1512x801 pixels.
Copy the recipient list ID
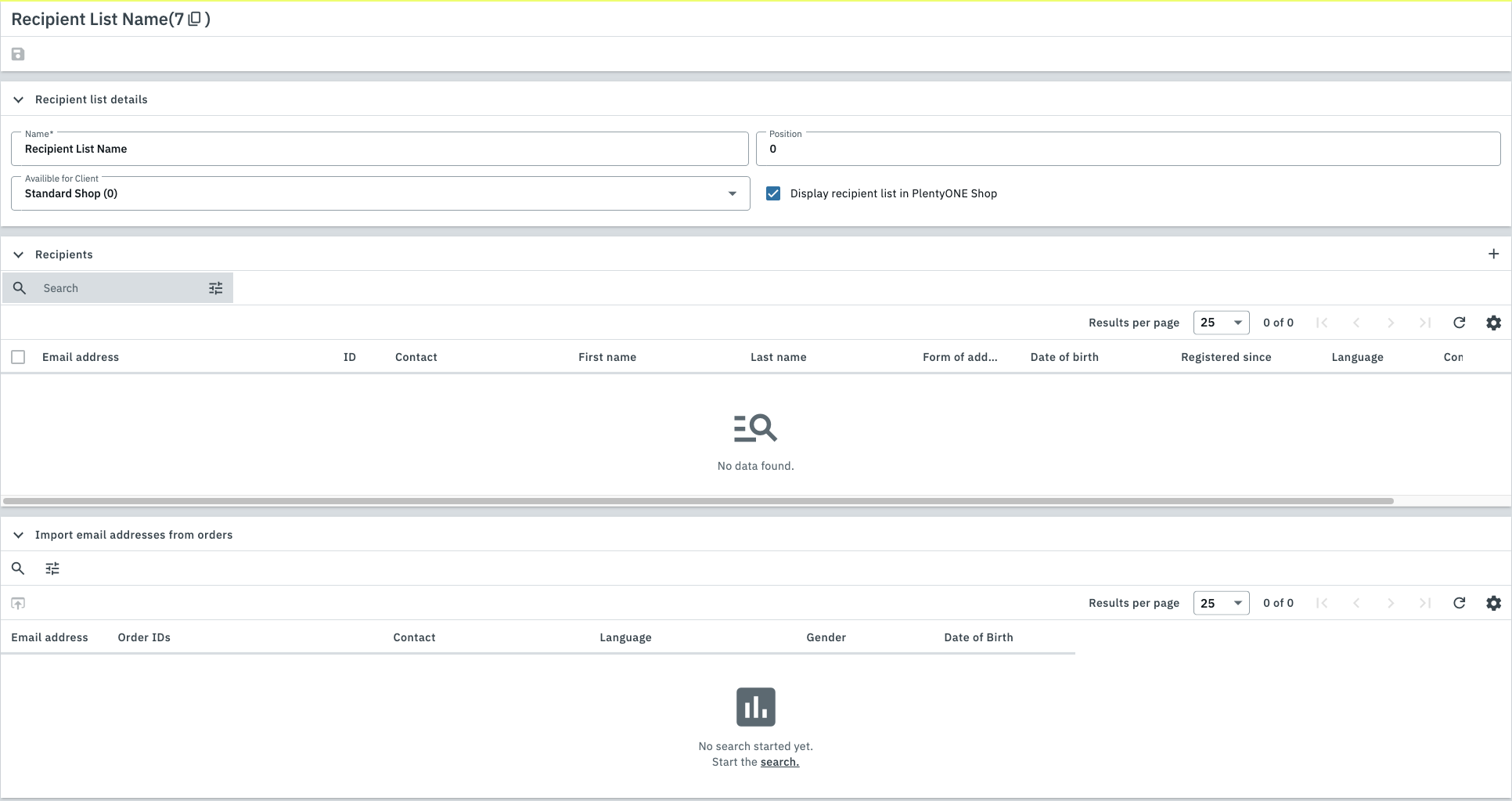pyautogui.click(x=195, y=19)
